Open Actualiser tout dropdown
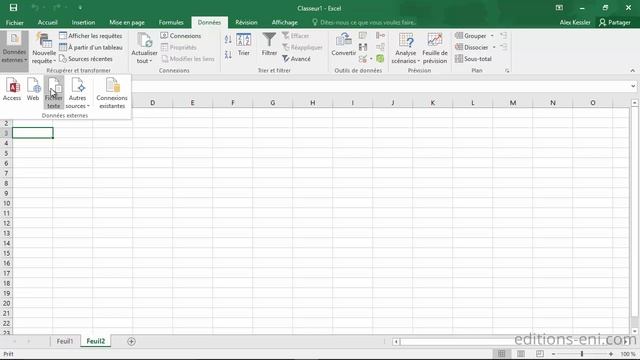Screen dimensions: 640x360 (144, 48)
